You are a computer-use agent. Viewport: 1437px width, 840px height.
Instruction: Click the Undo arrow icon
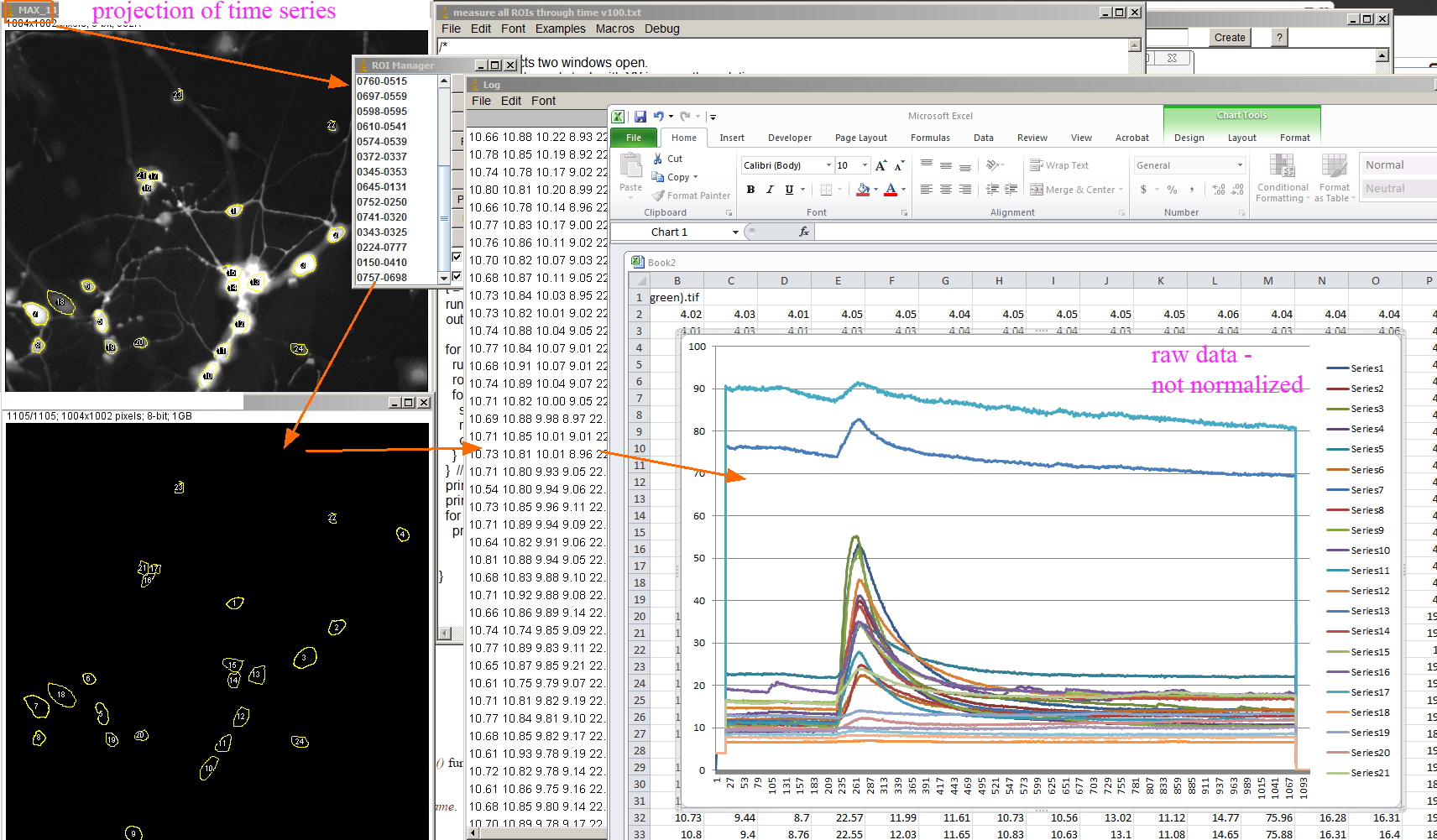pos(659,117)
